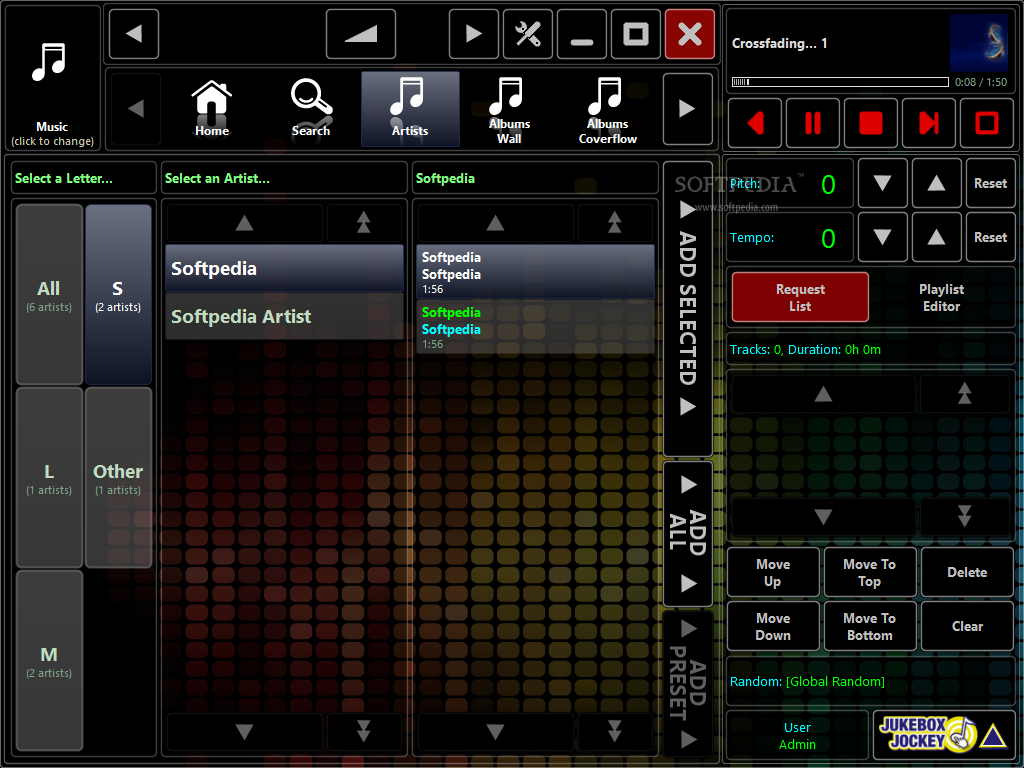Clear the request list

tap(967, 626)
